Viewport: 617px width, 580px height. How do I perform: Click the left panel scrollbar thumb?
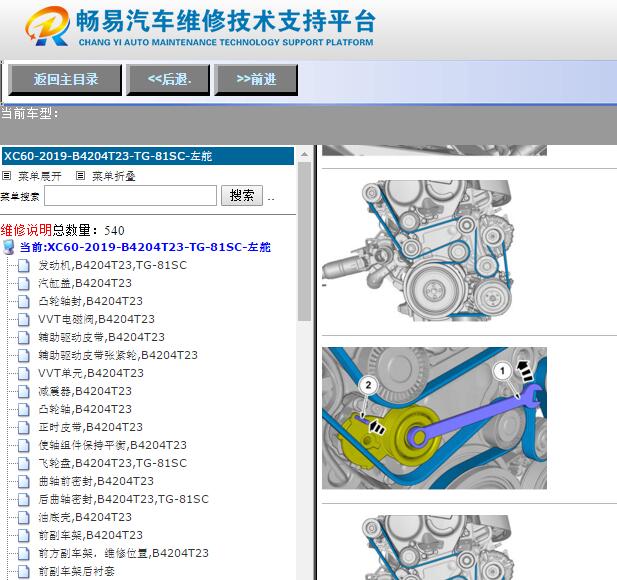[x=304, y=241]
